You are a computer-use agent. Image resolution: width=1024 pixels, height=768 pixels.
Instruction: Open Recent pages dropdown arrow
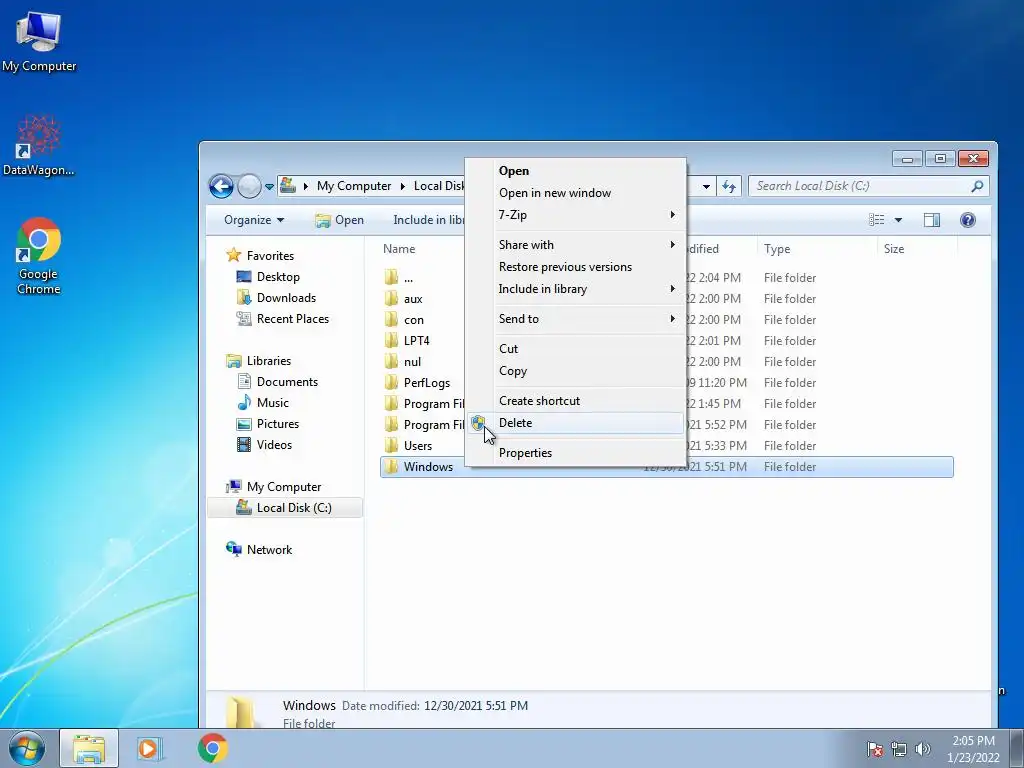click(x=269, y=187)
